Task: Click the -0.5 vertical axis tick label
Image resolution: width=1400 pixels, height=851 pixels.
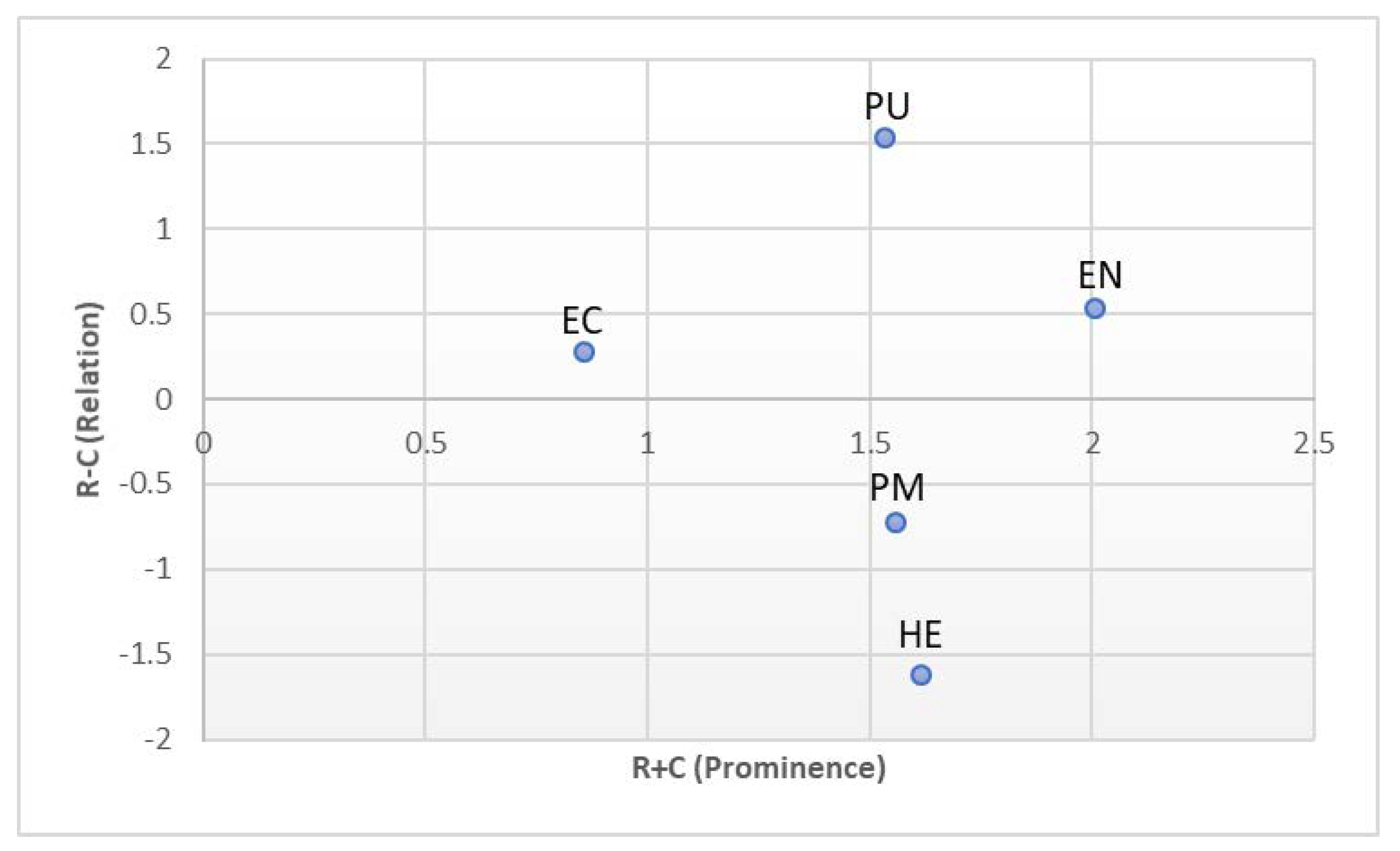Action: [145, 484]
